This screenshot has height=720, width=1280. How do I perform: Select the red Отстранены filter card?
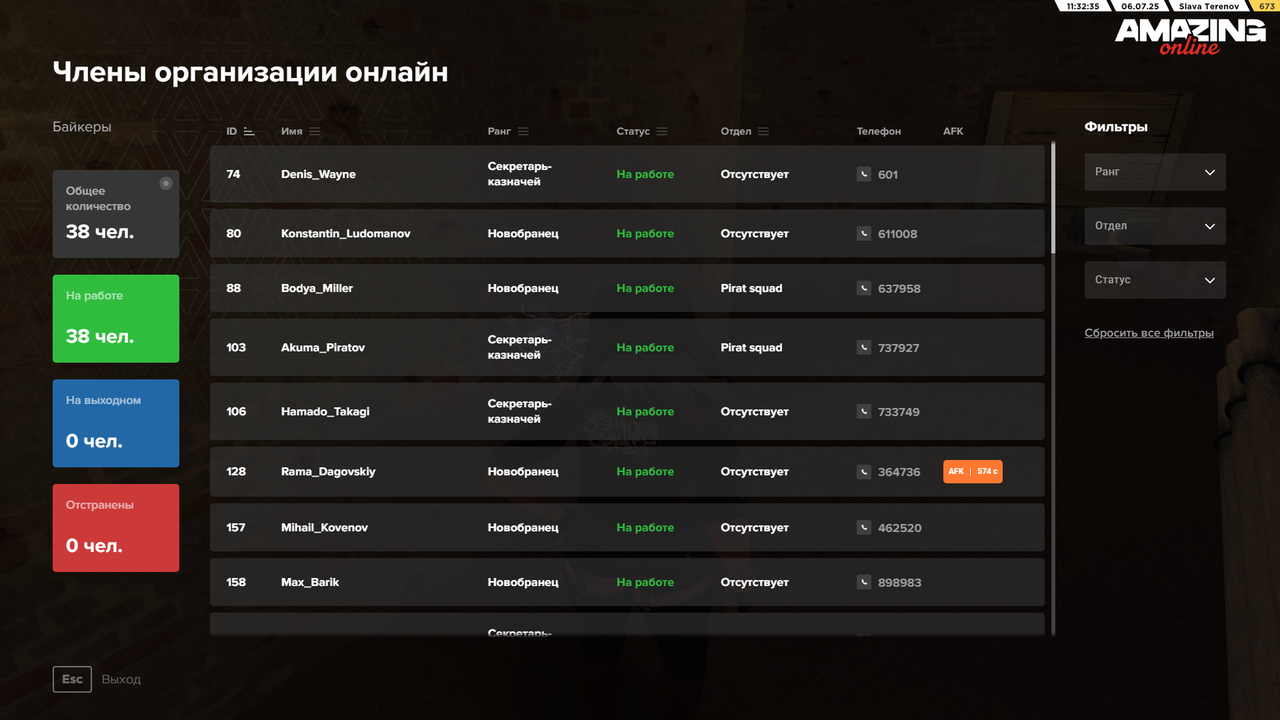[x=116, y=527]
